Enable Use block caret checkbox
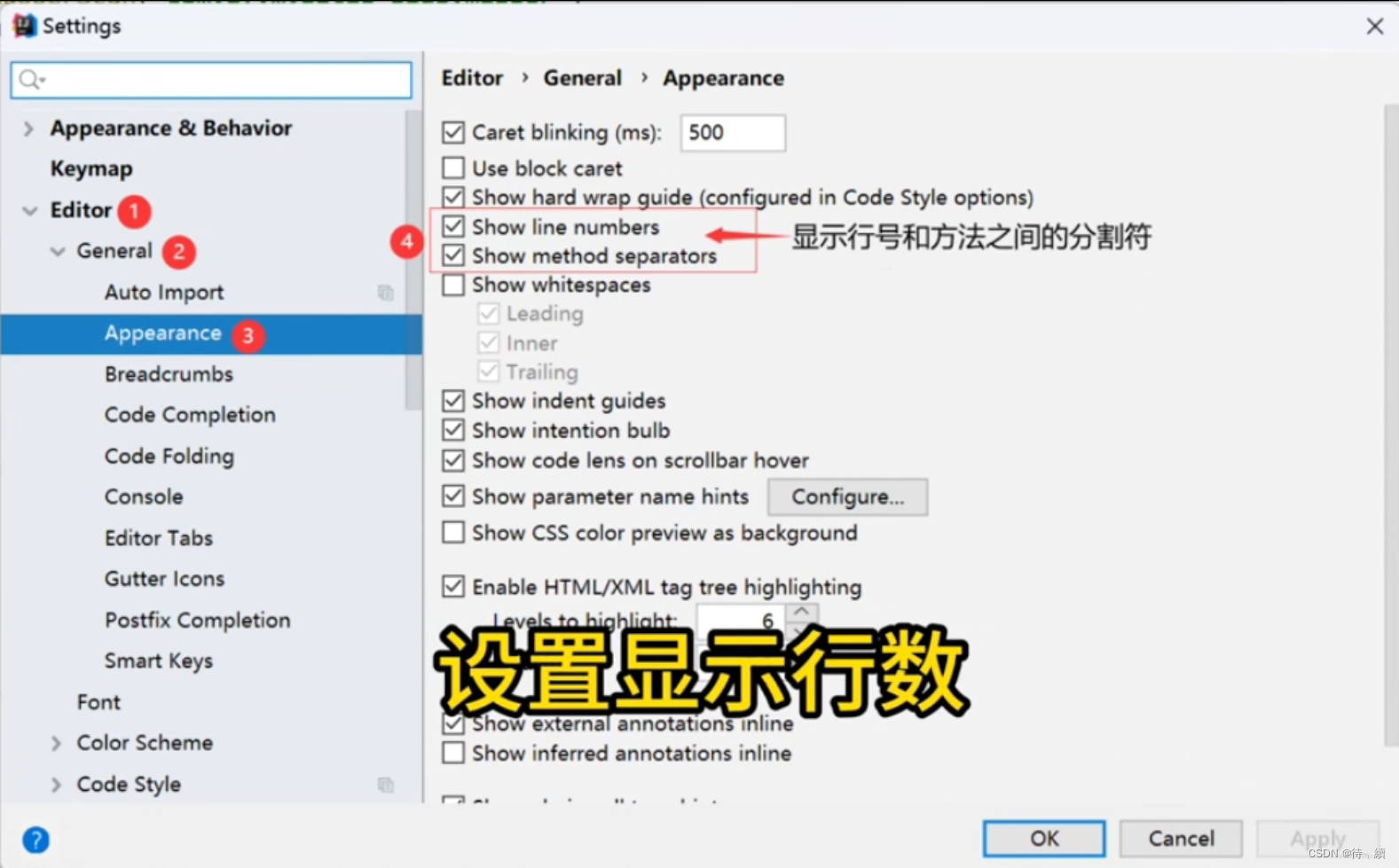The width and height of the screenshot is (1399, 868). click(x=453, y=168)
